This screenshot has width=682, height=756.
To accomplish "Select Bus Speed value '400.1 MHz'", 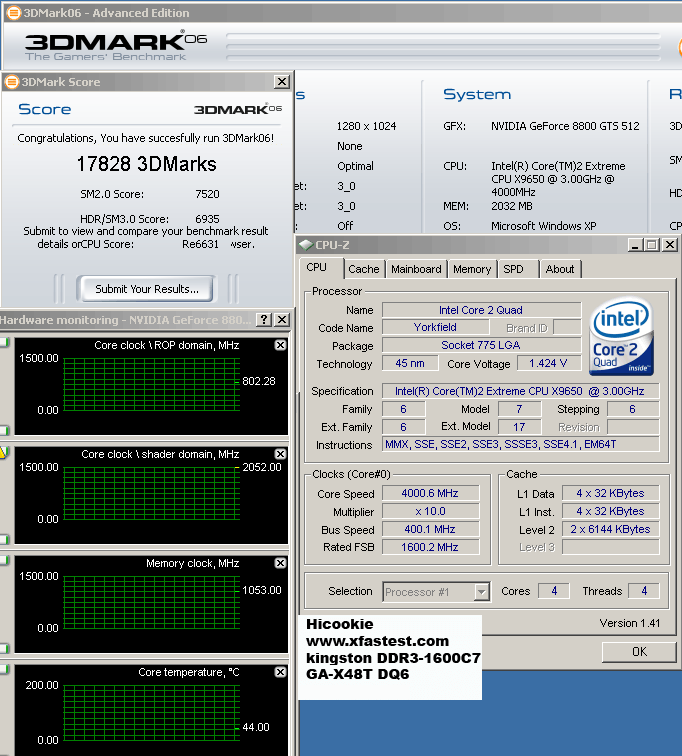I will pyautogui.click(x=430, y=529).
